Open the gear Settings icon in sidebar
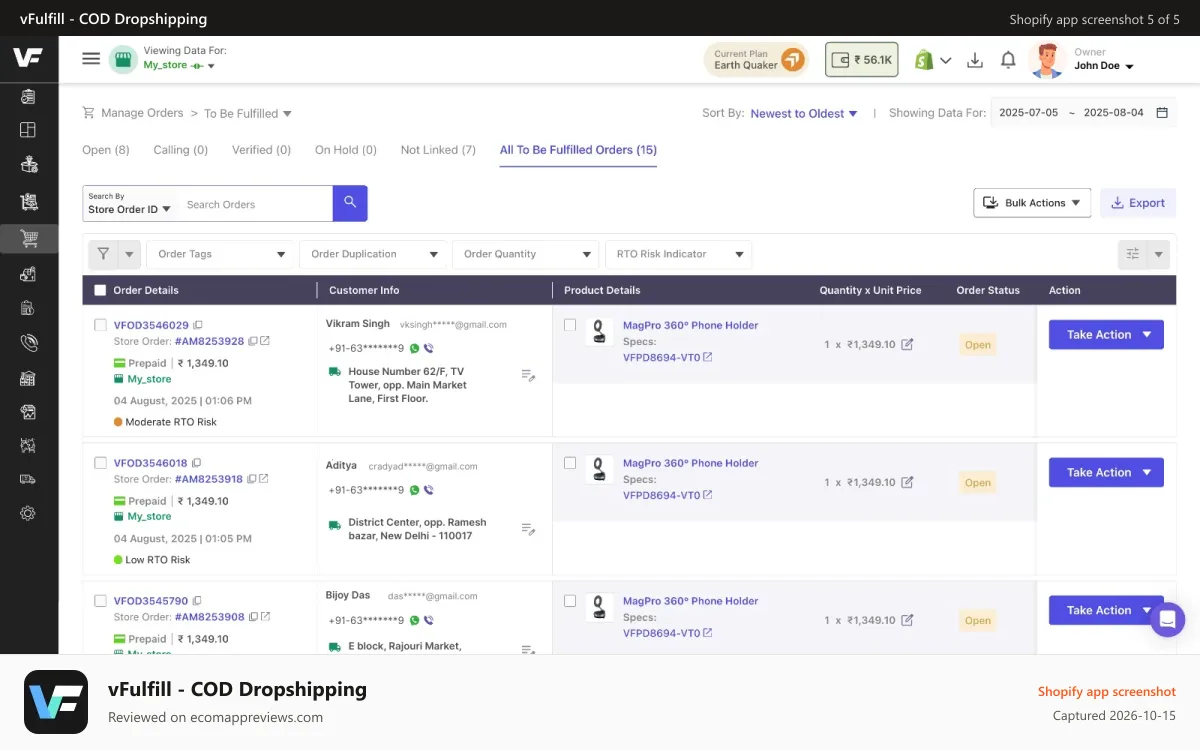Viewport: 1200px width, 750px height. coord(28,513)
